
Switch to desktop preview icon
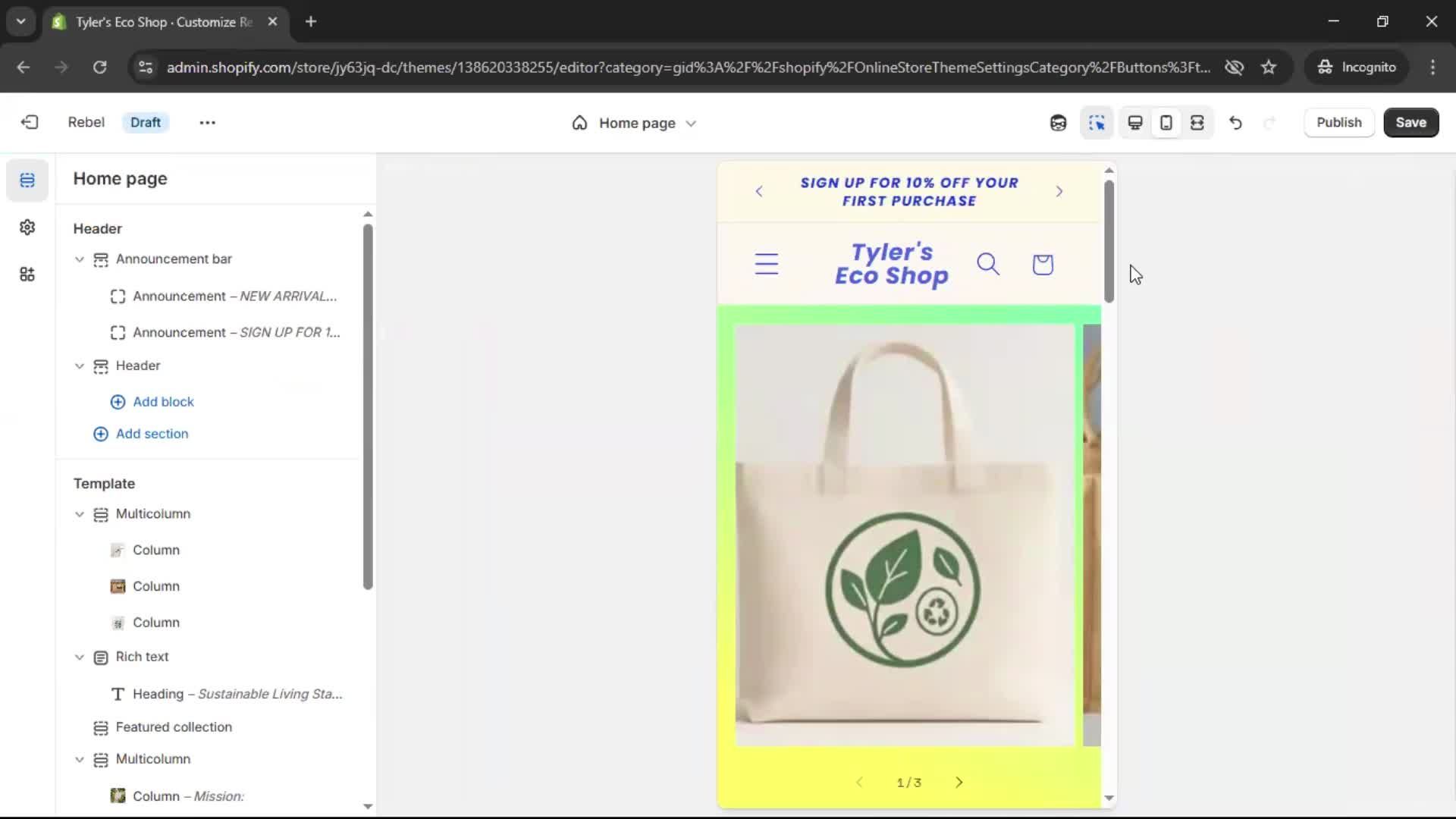click(1135, 123)
